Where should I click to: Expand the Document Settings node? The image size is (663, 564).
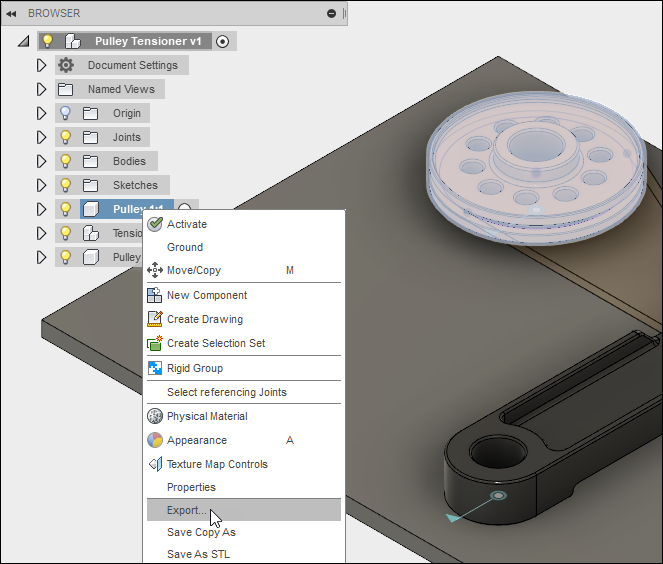click(41, 65)
